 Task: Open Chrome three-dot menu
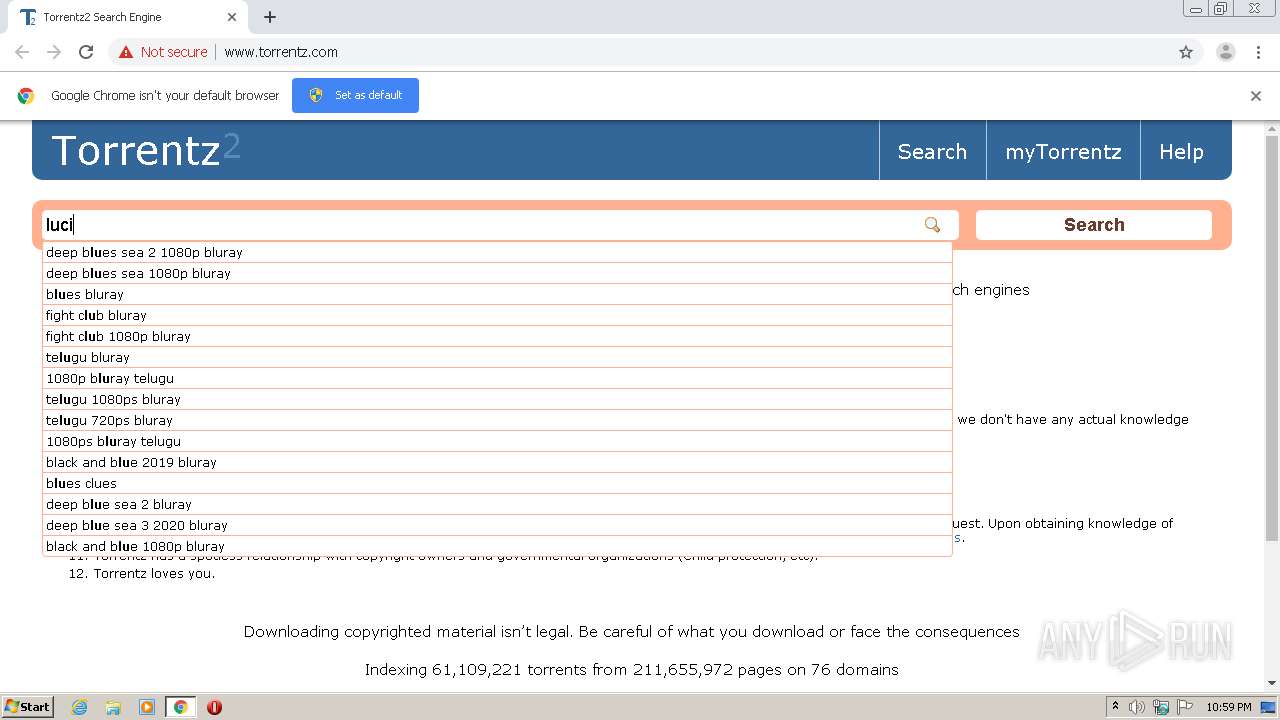coord(1258,52)
